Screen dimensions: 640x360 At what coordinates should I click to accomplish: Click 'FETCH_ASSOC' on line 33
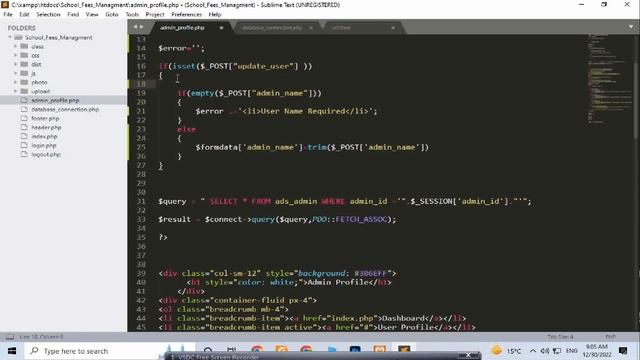click(x=361, y=219)
